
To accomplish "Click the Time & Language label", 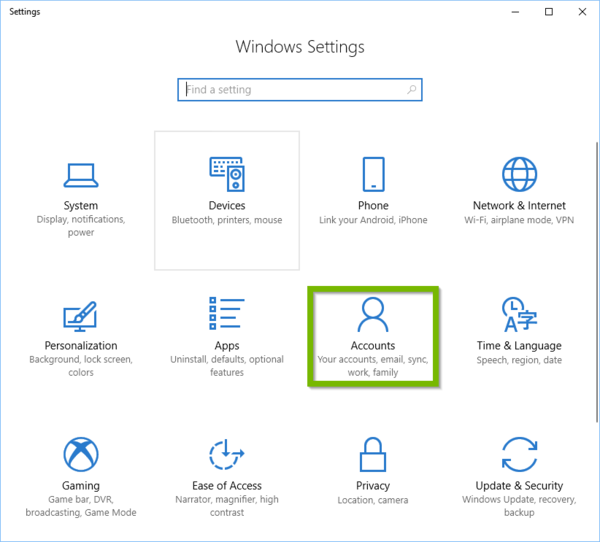I will click(519, 346).
